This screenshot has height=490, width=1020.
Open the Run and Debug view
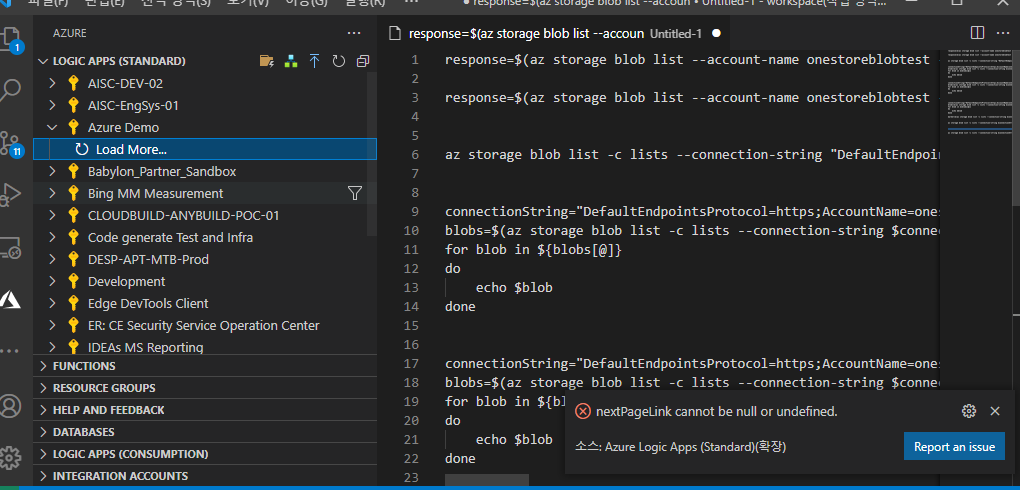11,194
